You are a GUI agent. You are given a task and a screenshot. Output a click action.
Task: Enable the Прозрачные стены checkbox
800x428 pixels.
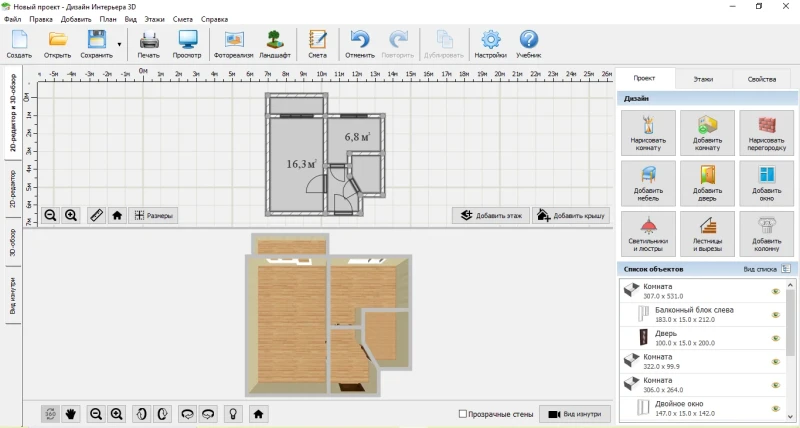click(x=463, y=414)
